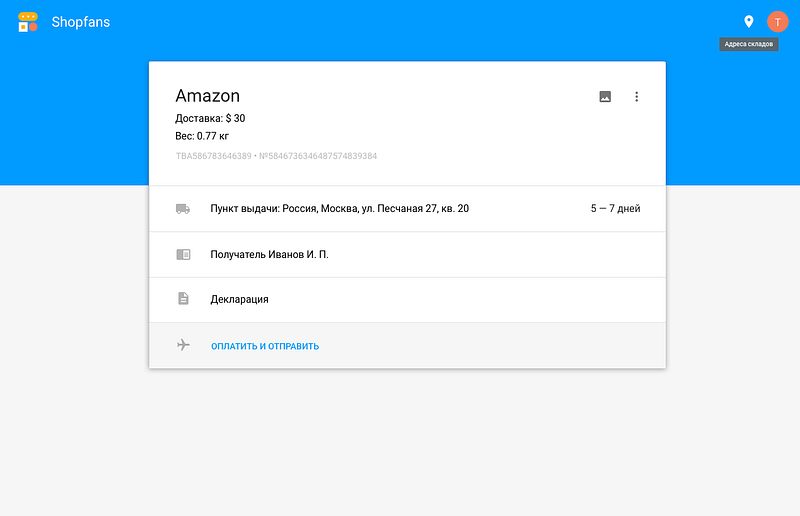Click the Вес: 0.77 кг weight text
Image resolution: width=800 pixels, height=516 pixels.
tap(202, 136)
